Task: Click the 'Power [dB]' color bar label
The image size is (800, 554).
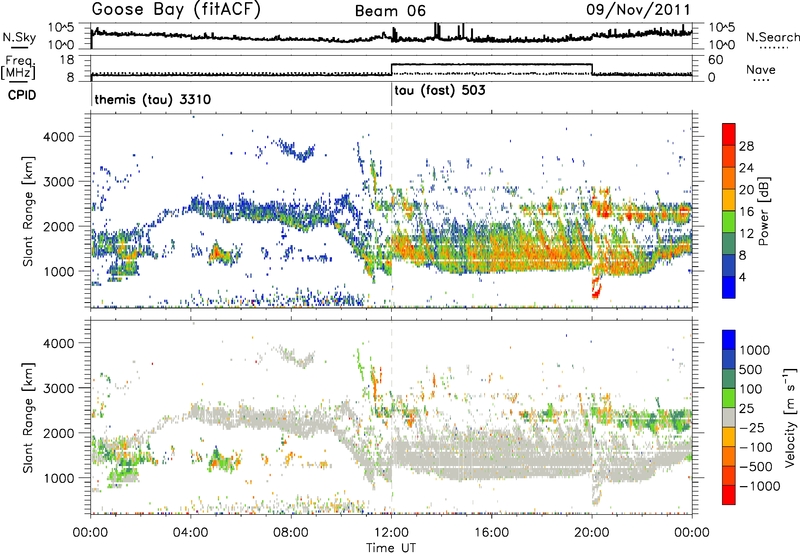Action: (763, 211)
